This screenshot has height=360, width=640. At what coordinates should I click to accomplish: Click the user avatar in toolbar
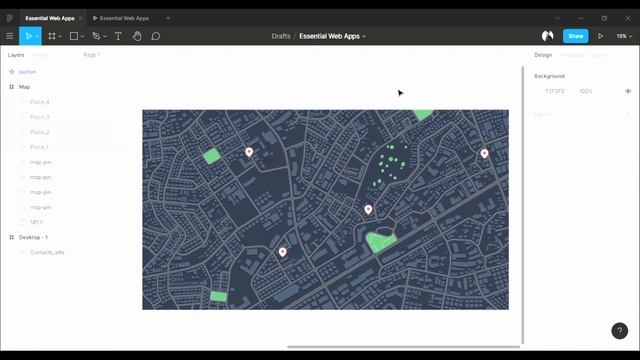(547, 36)
